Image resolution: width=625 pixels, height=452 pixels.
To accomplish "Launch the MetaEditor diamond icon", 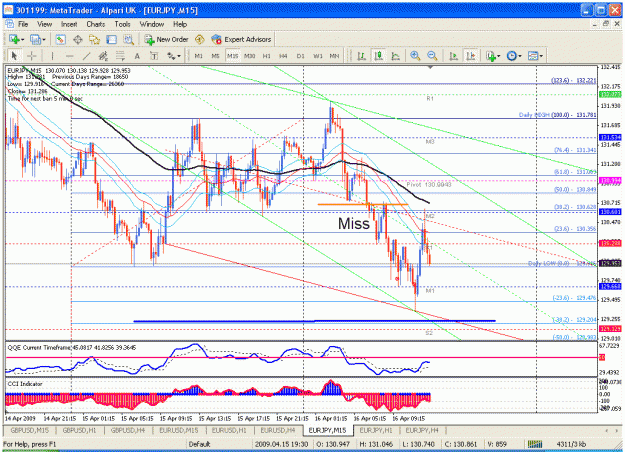I will tap(199, 39).
